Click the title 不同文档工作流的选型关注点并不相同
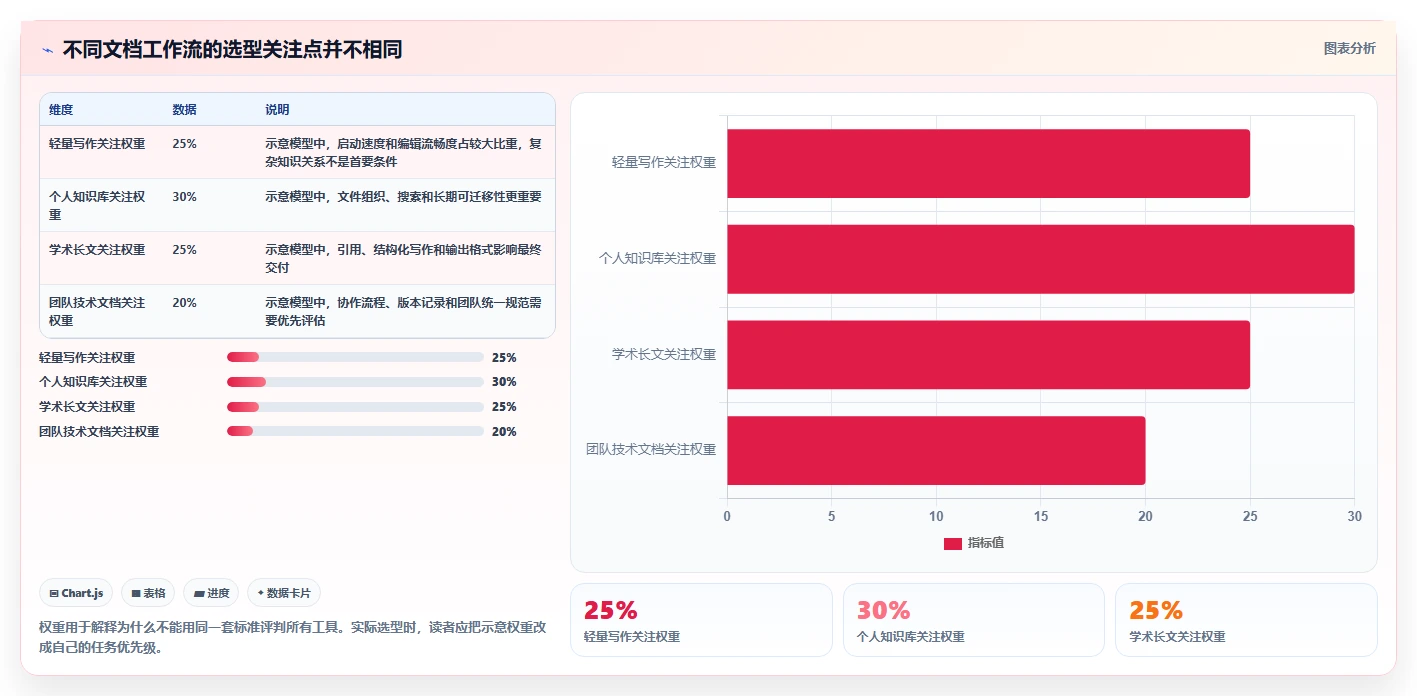This screenshot has width=1417, height=696. 232,50
